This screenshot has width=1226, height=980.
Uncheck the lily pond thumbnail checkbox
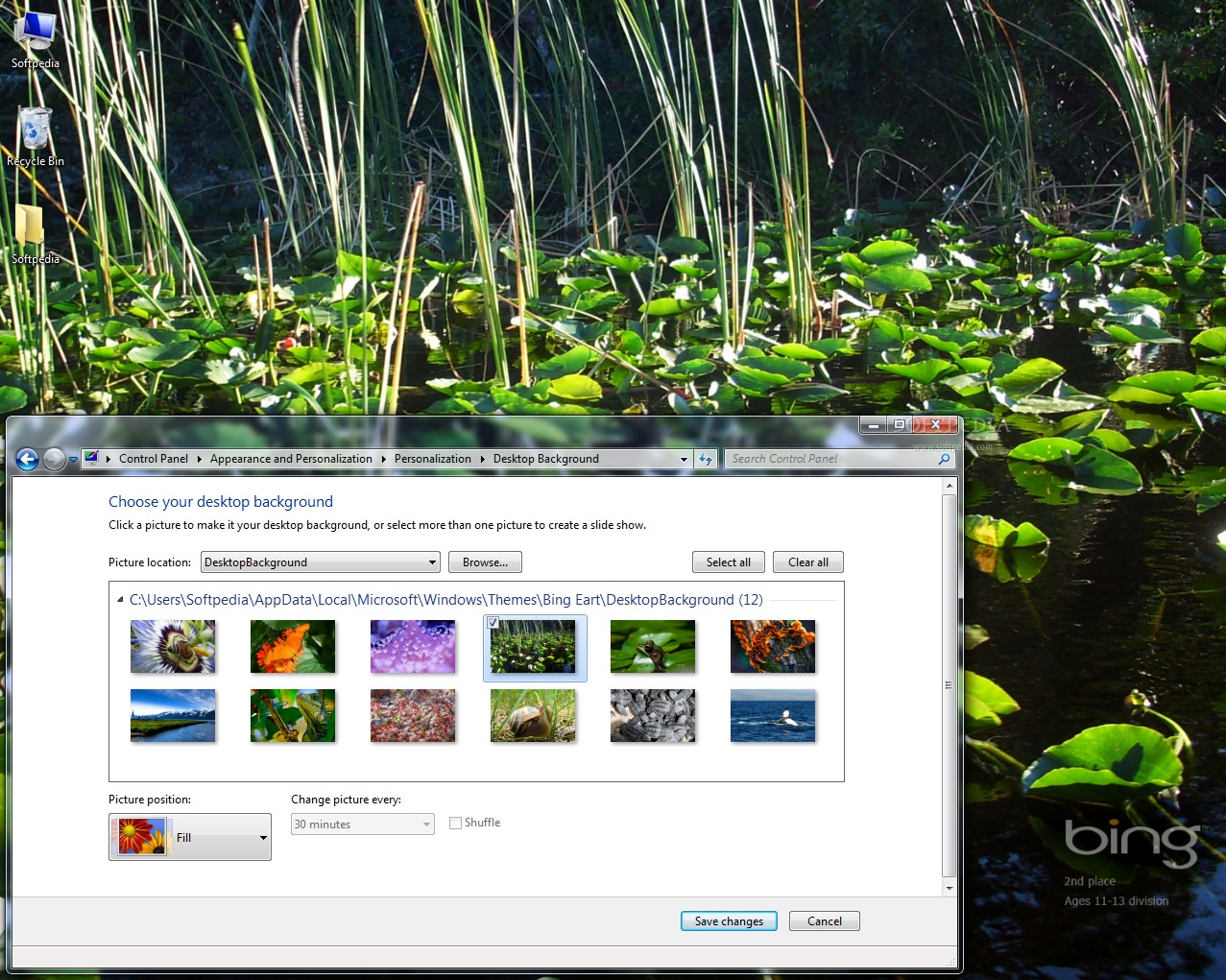coord(493,623)
